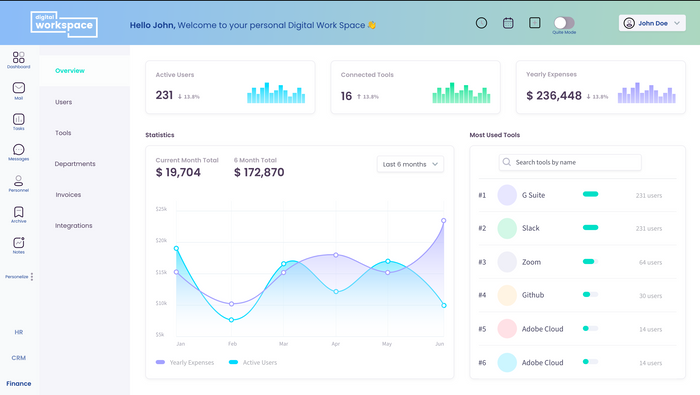Screen dimensions: 700x395
Task: Click the Personalize label in the sidebar
Action: 17,277
